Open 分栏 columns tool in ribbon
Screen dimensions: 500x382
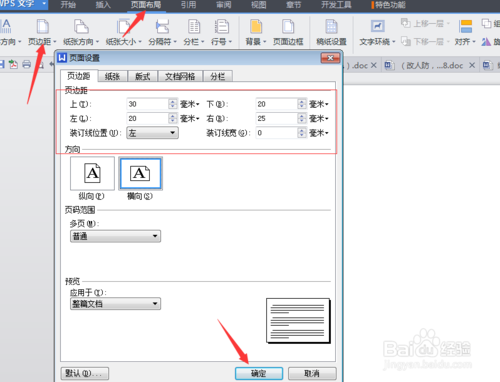(x=194, y=33)
